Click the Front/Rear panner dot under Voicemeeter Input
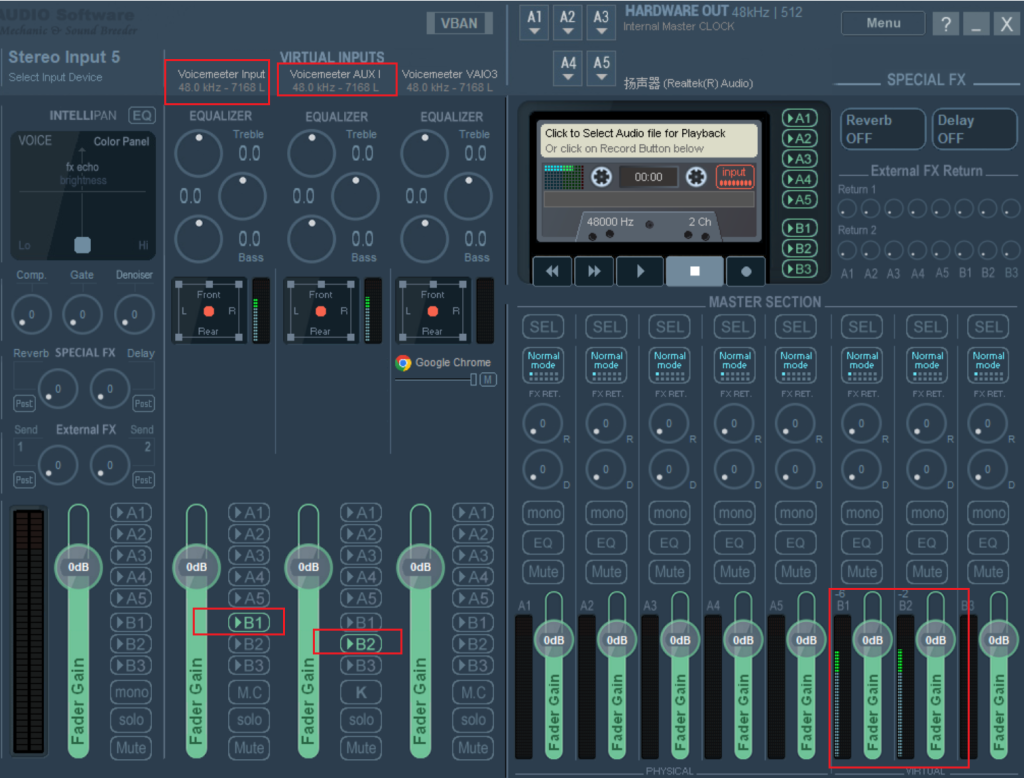The image size is (1024, 778). pyautogui.click(x=209, y=312)
